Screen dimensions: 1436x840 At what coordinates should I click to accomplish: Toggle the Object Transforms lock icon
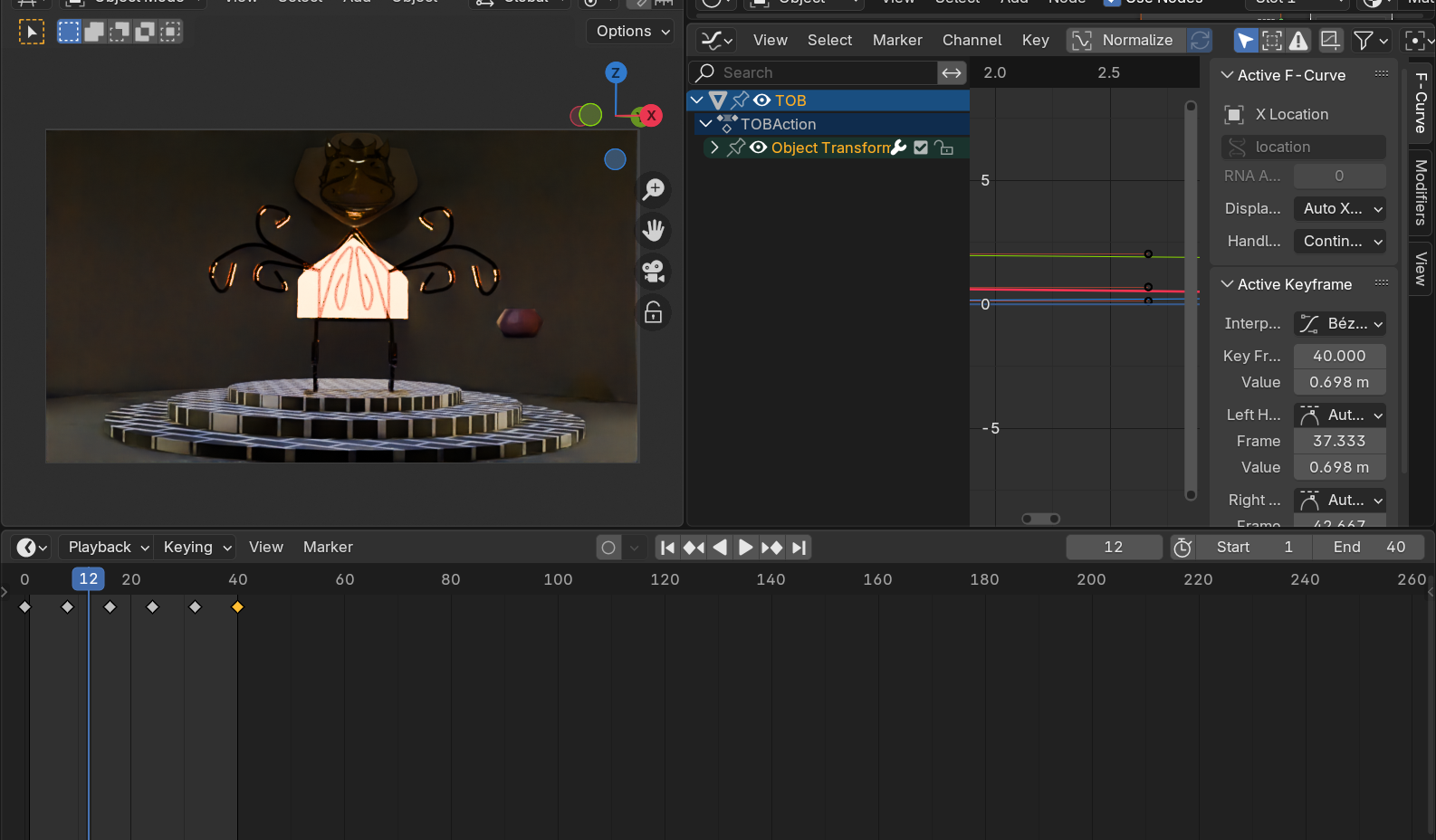coord(943,148)
